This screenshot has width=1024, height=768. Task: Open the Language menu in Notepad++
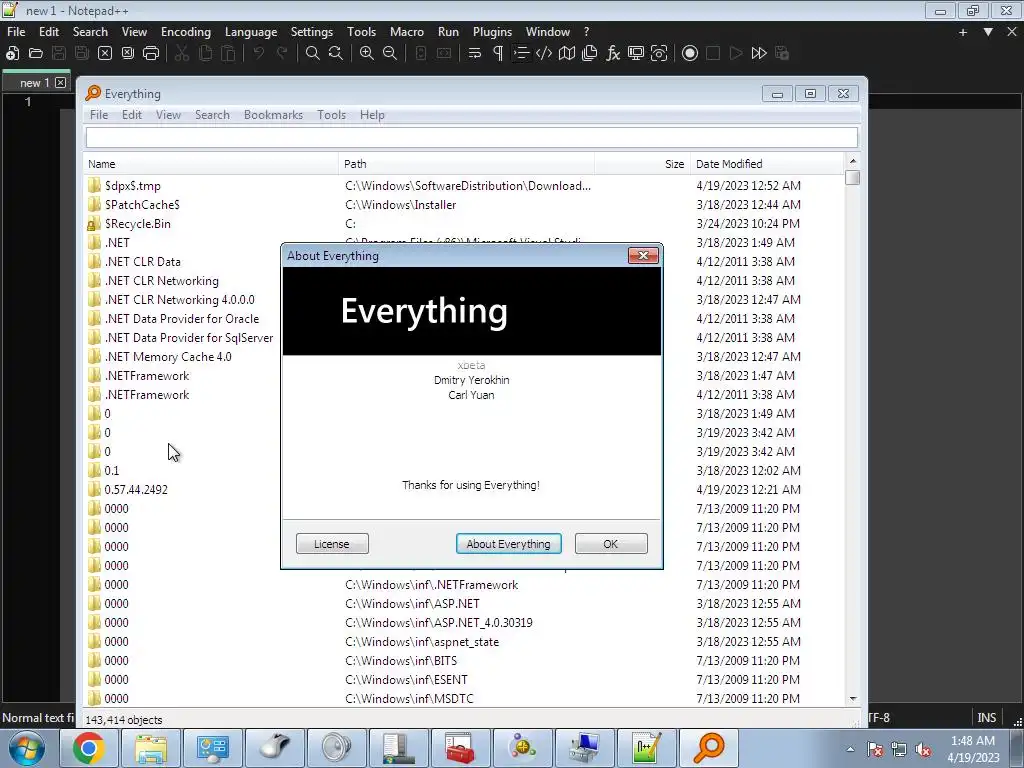point(251,31)
